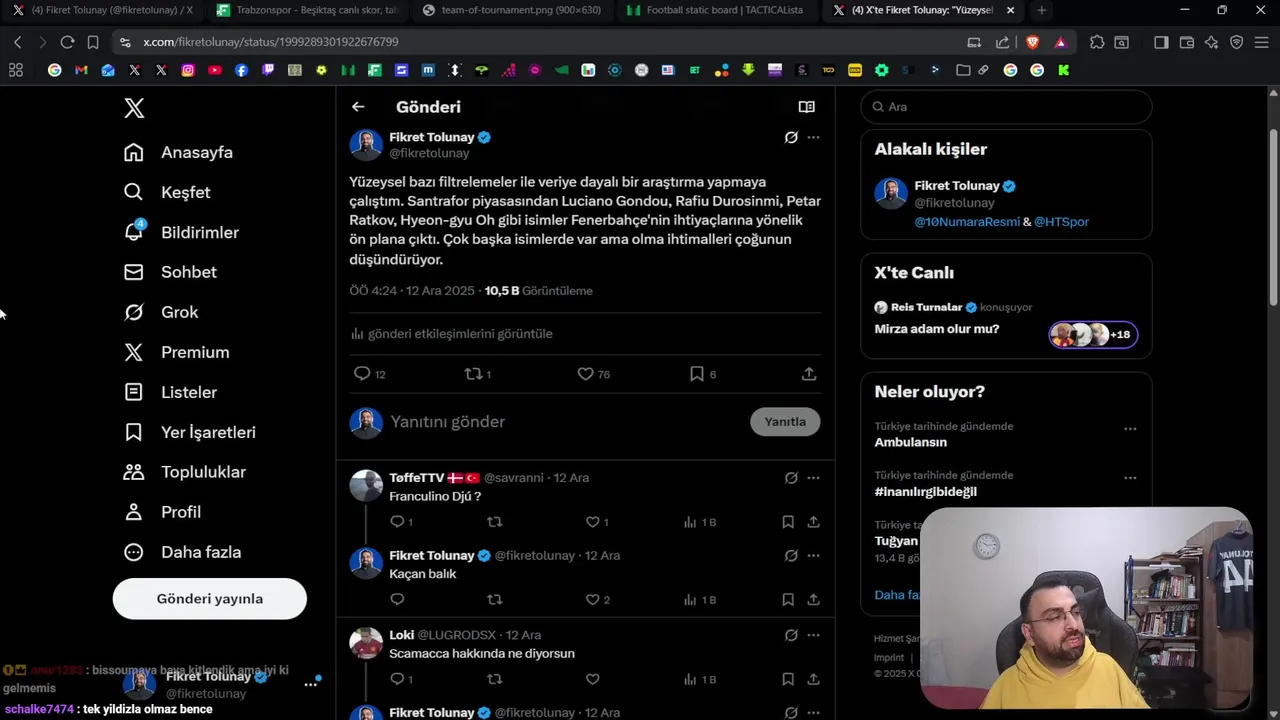The image size is (1280, 720).
Task: Open Bildirimler notifications
Action: tap(181, 232)
